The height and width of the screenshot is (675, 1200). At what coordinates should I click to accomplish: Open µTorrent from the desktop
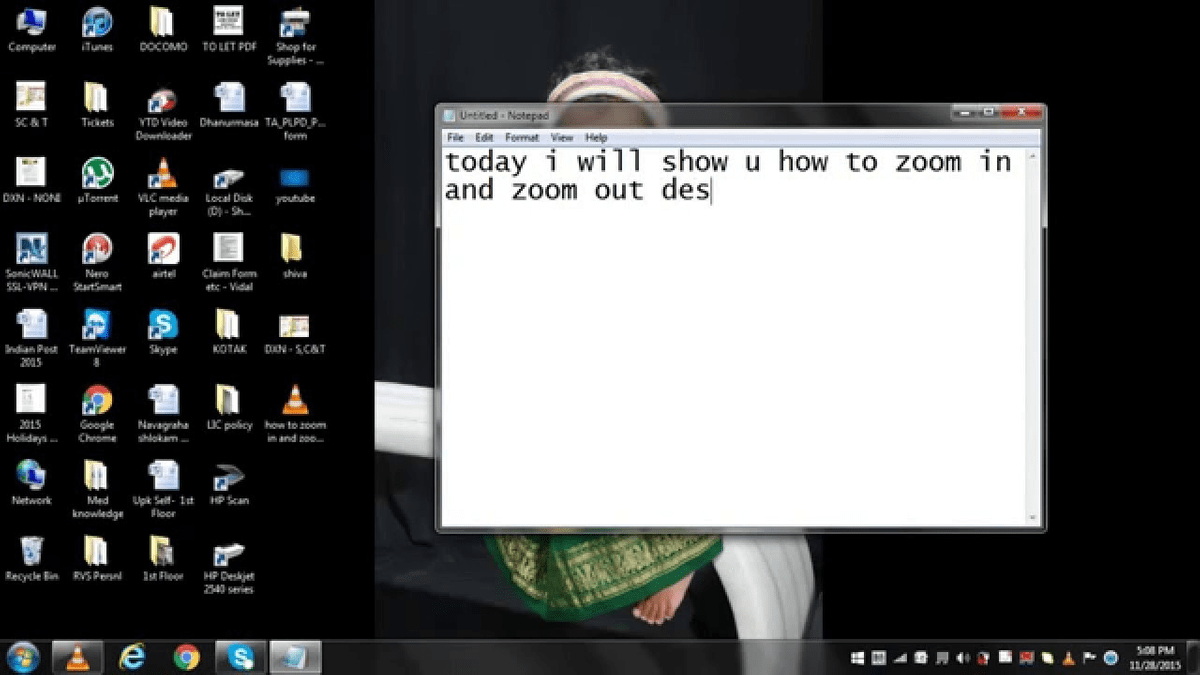(x=96, y=170)
